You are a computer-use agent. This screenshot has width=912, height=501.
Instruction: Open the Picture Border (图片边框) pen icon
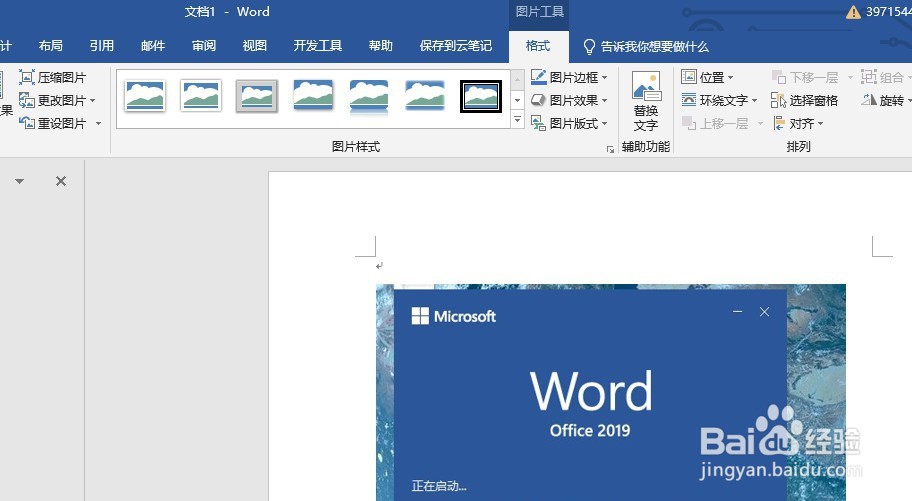pos(539,77)
